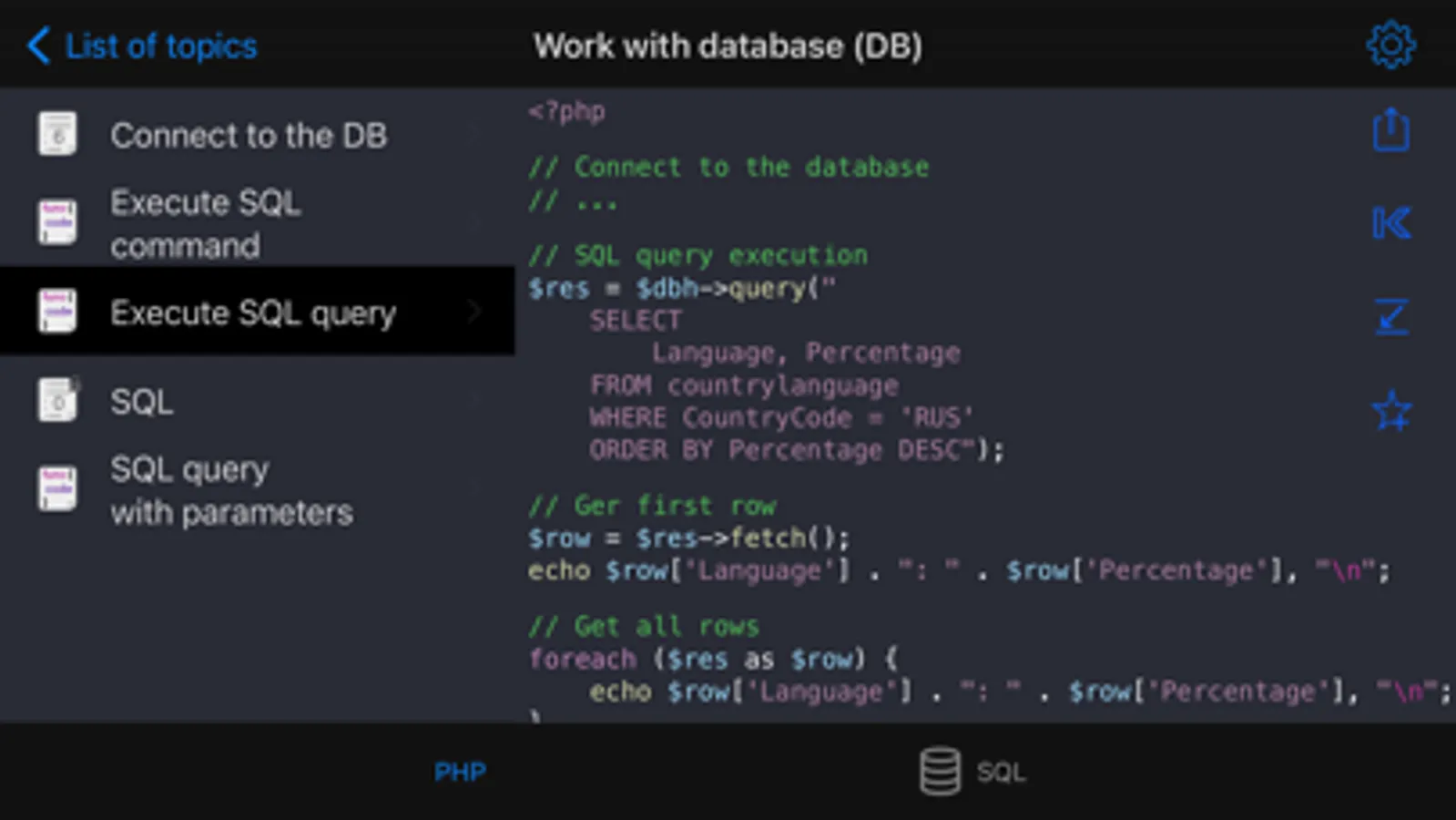This screenshot has width=1456, height=820.
Task: Tap the share icon
Action: (1390, 129)
